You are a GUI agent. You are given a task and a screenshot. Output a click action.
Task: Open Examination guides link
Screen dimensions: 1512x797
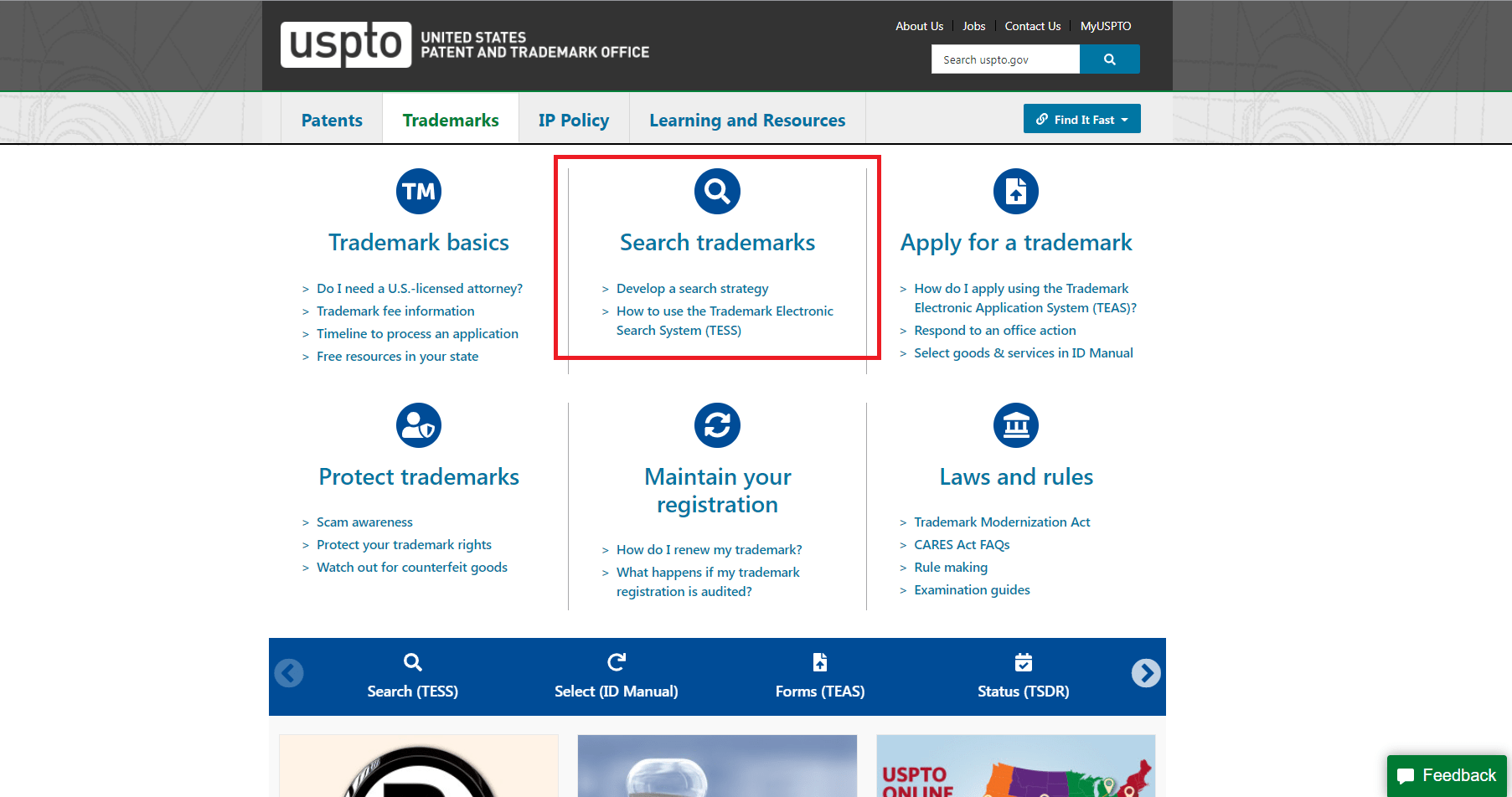(x=972, y=590)
